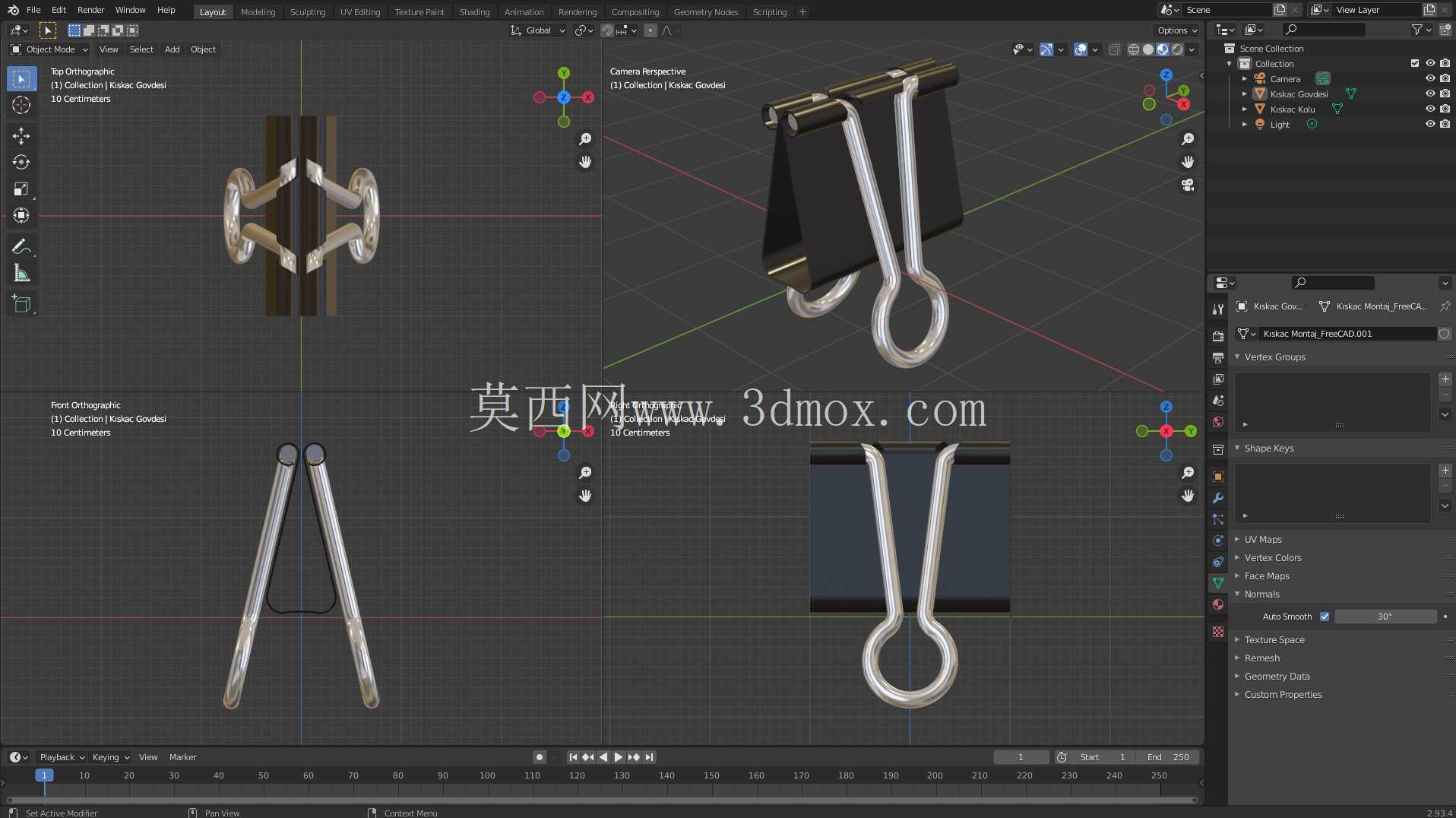Select the Rotate tool
Image resolution: width=1456 pixels, height=818 pixels.
(21, 162)
